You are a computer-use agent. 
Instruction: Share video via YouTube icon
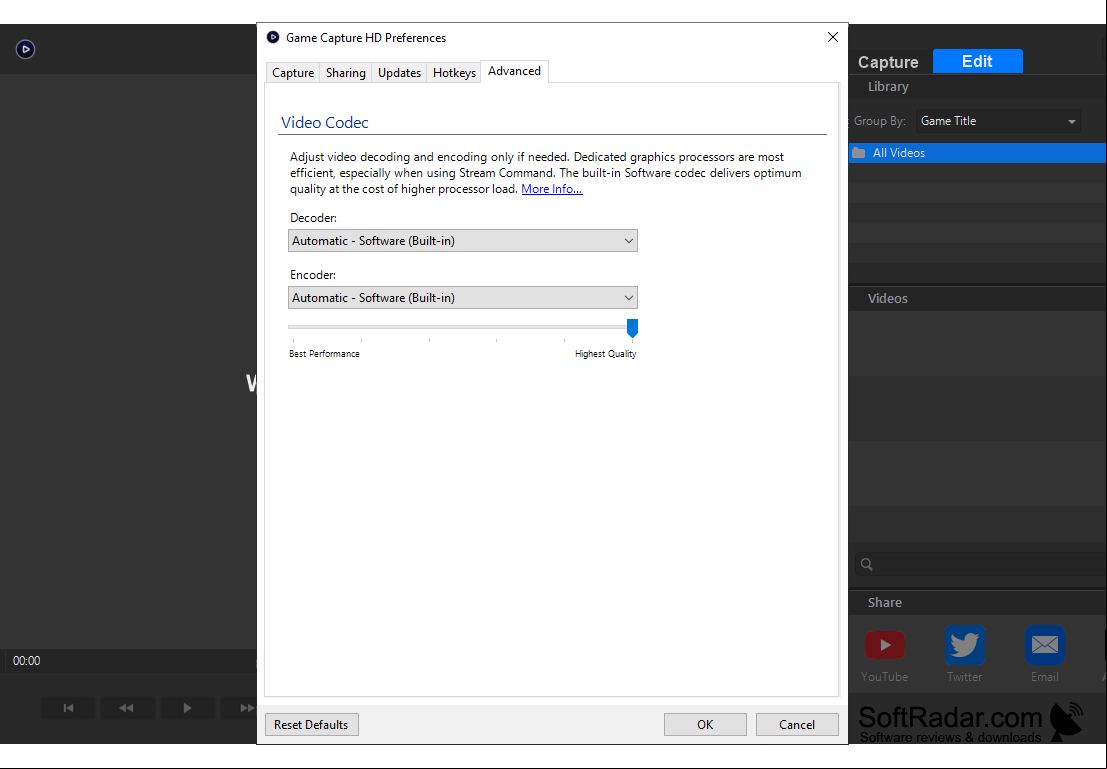click(x=885, y=645)
